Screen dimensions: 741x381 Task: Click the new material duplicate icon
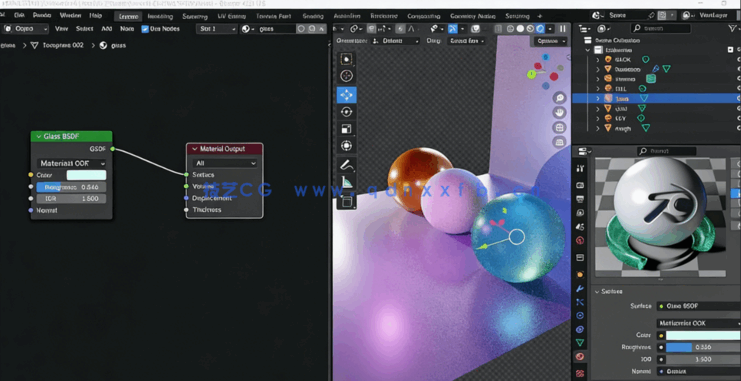pos(311,29)
